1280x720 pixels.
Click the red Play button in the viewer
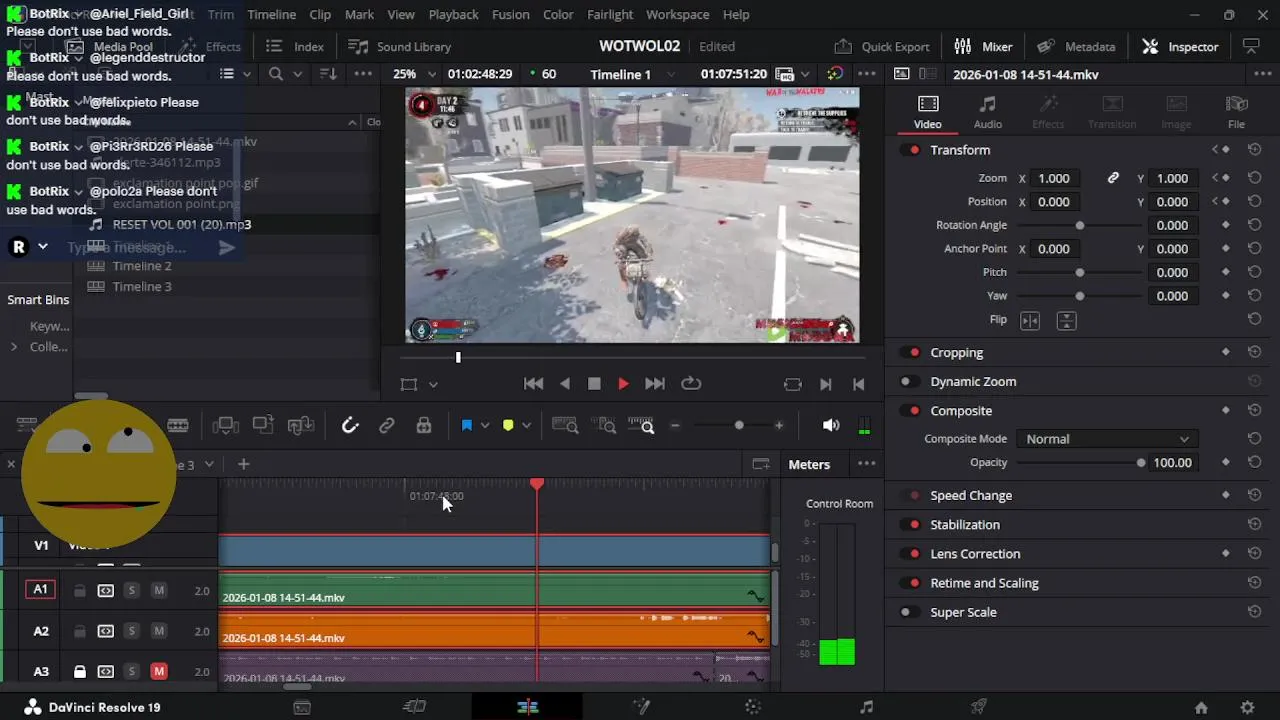click(x=623, y=384)
